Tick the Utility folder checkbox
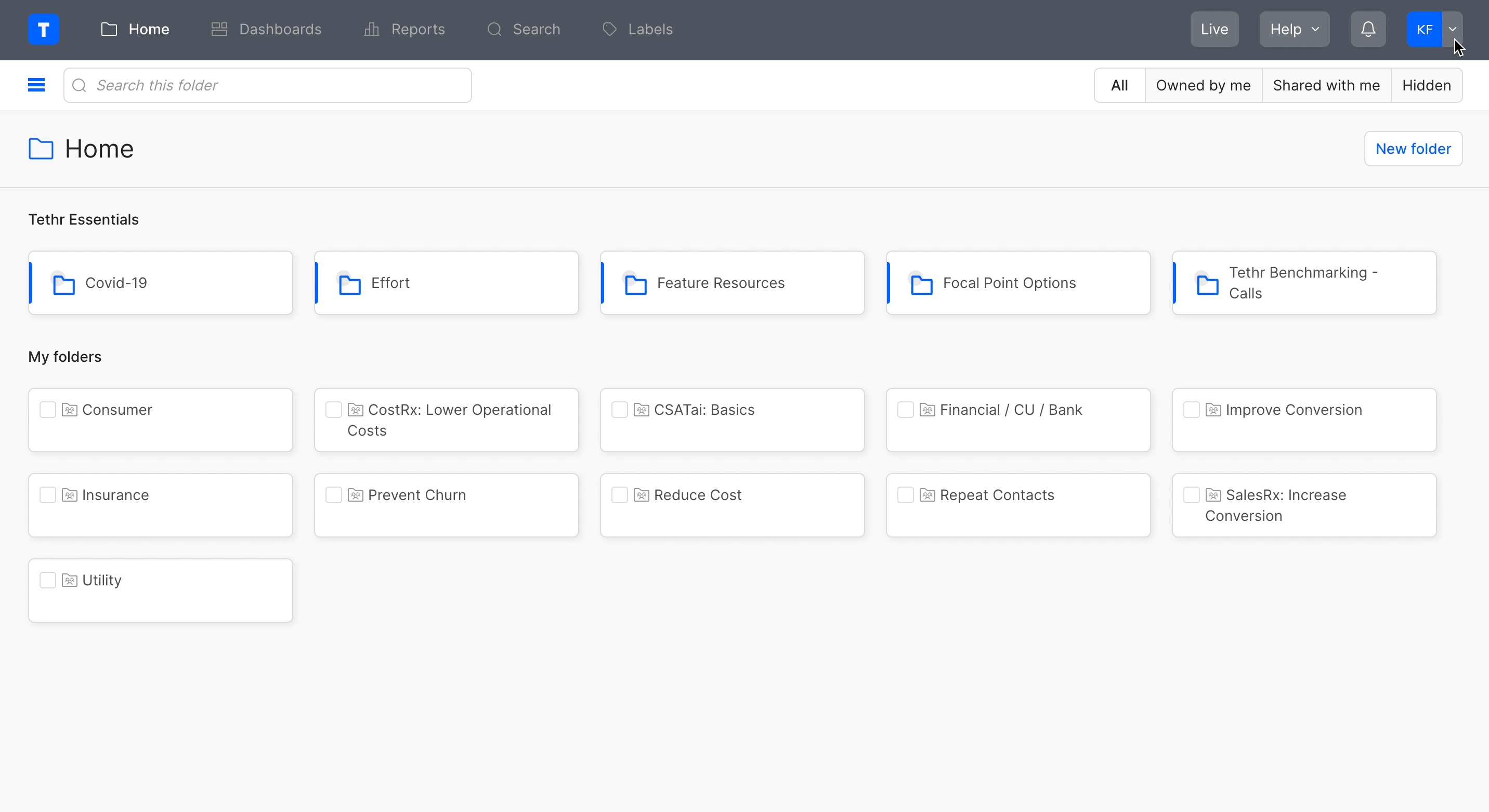This screenshot has height=812, width=1489. point(47,580)
